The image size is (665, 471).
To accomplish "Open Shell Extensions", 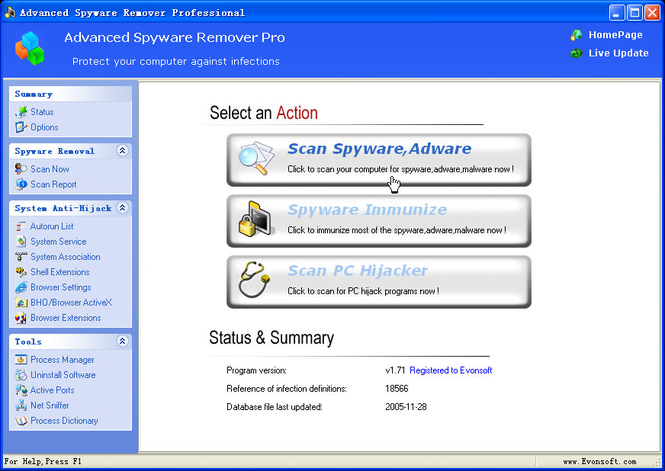I will click(60, 272).
